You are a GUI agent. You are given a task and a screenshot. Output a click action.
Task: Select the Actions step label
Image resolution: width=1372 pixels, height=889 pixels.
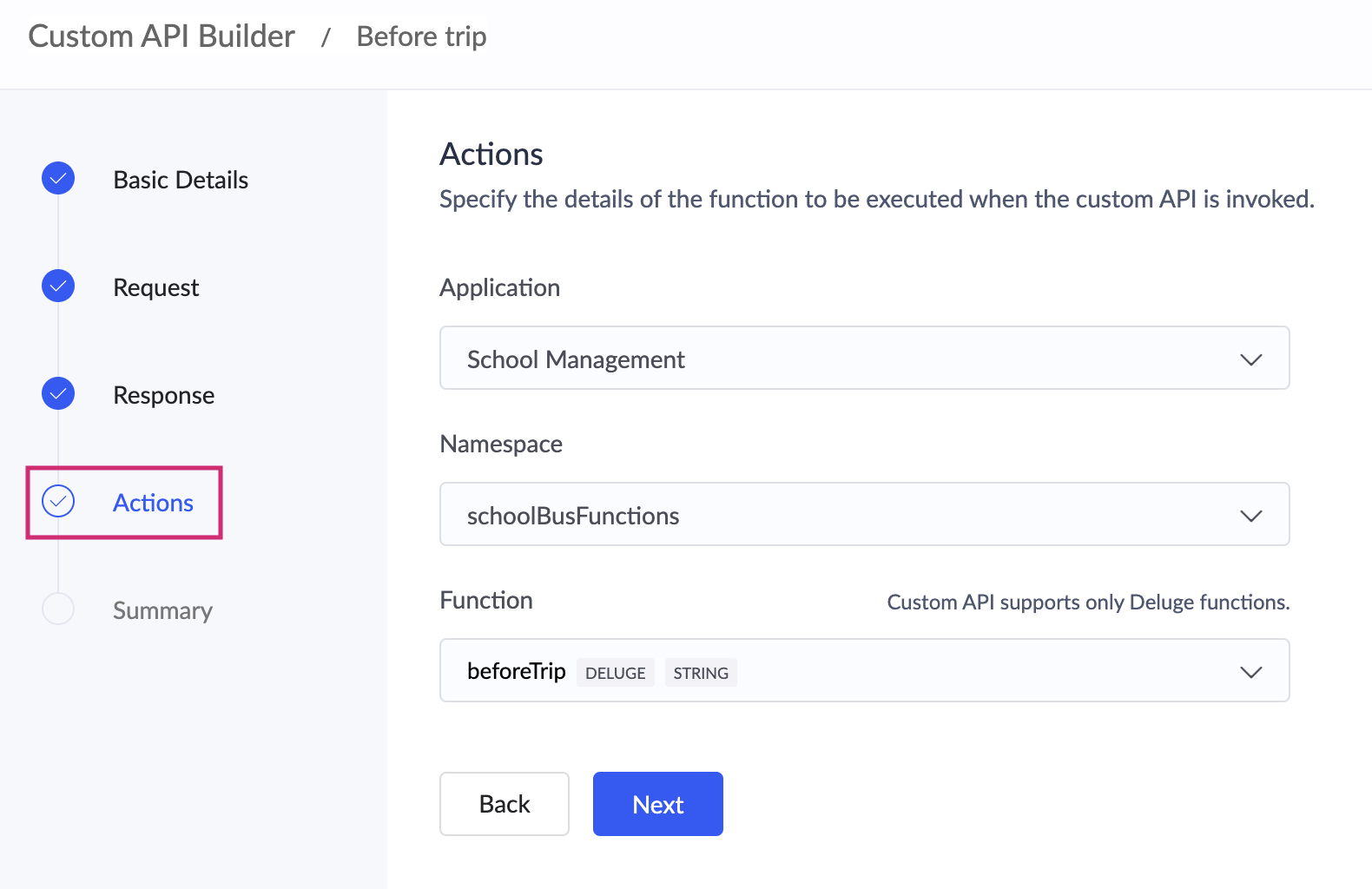coord(153,503)
